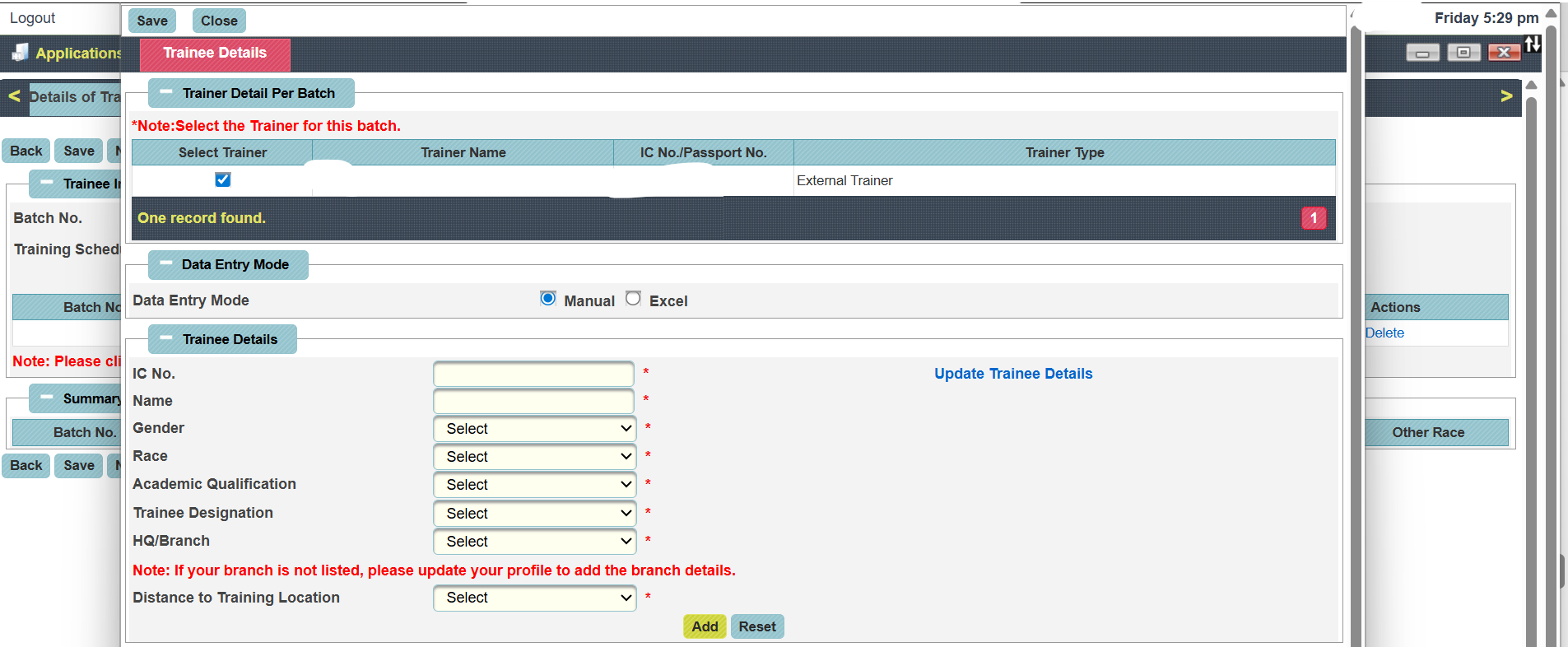The height and width of the screenshot is (647, 1568).
Task: Click Logout in the top bar
Action: [32, 18]
